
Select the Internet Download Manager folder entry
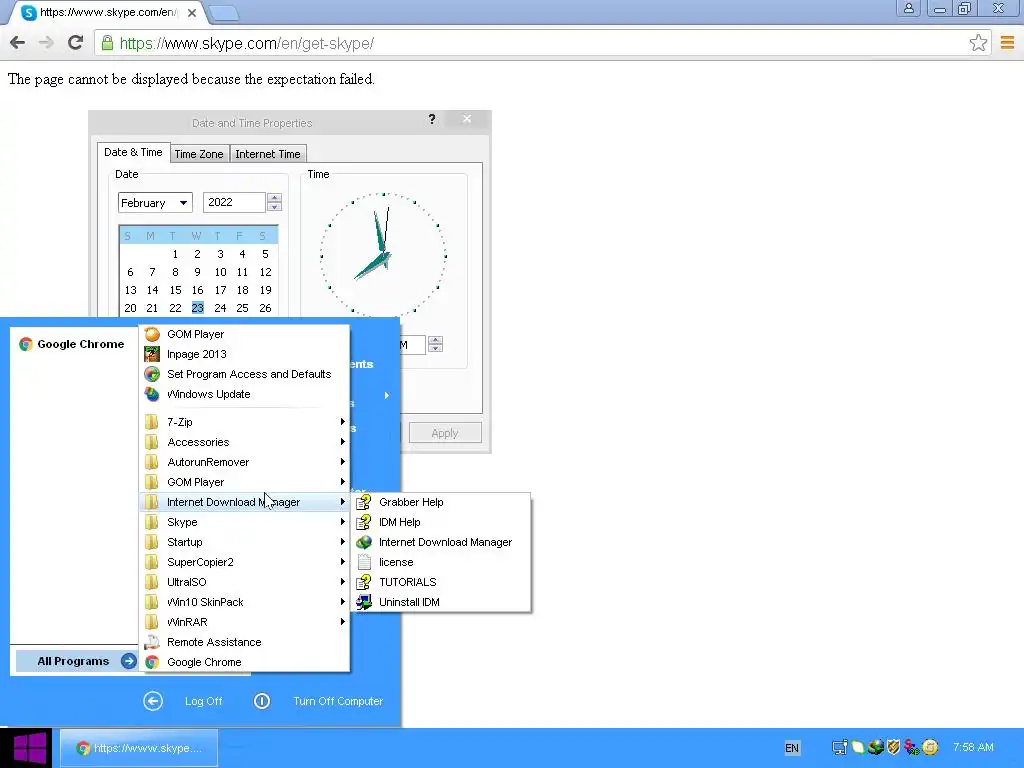[x=245, y=502]
